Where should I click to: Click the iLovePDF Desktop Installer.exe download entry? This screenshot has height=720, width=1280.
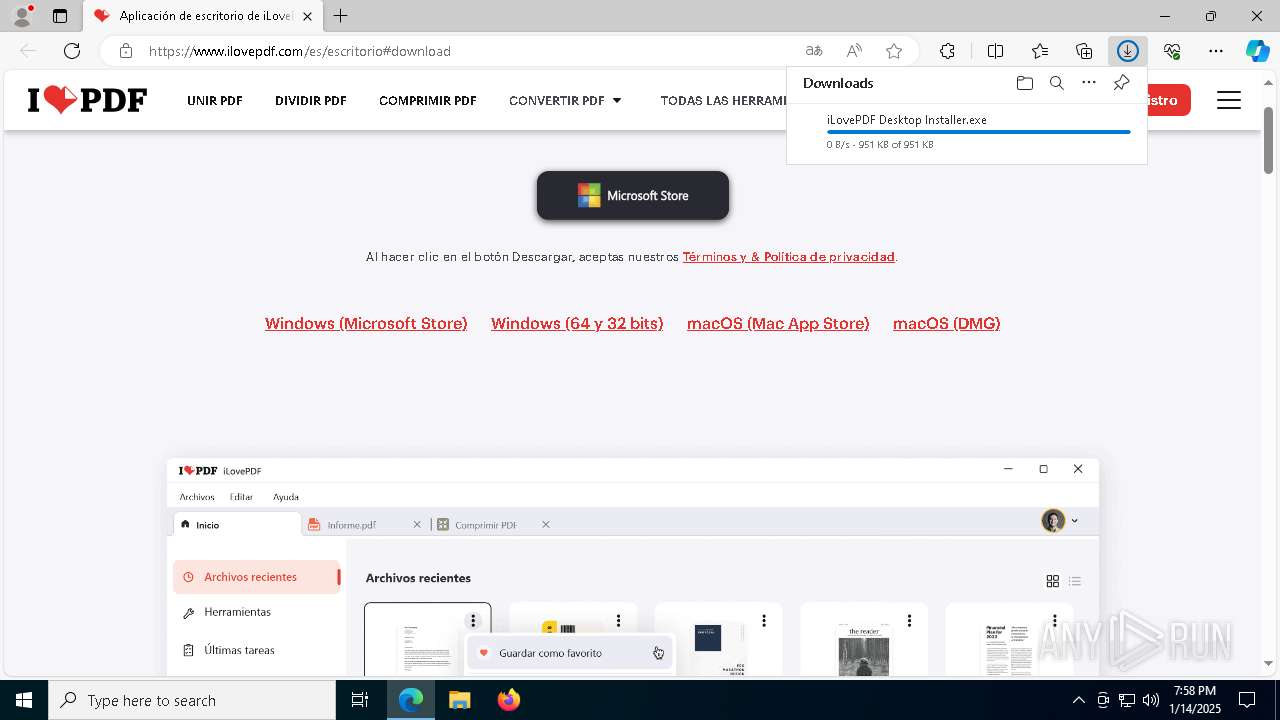(966, 131)
